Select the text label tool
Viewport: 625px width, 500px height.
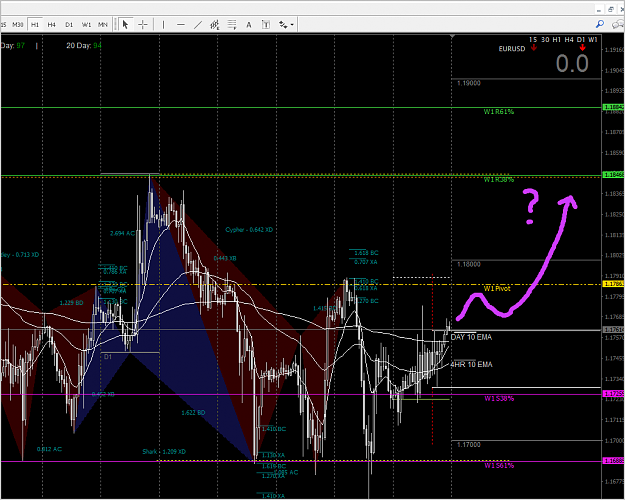coord(266,25)
